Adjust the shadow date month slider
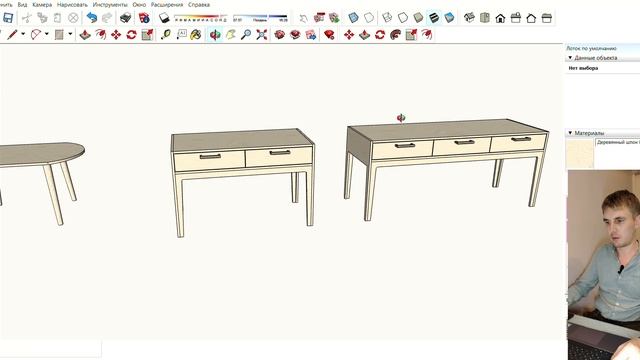640x360 pixels. coord(200,18)
